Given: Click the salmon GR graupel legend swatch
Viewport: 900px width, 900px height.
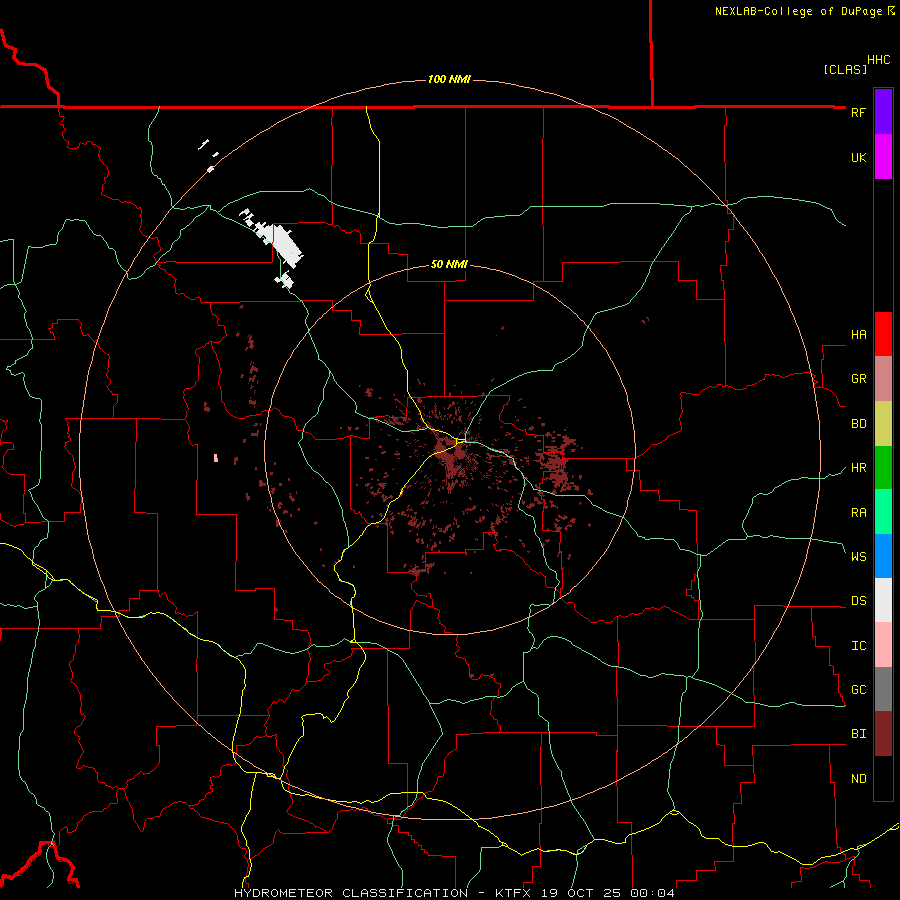Looking at the screenshot, I should point(883,378).
